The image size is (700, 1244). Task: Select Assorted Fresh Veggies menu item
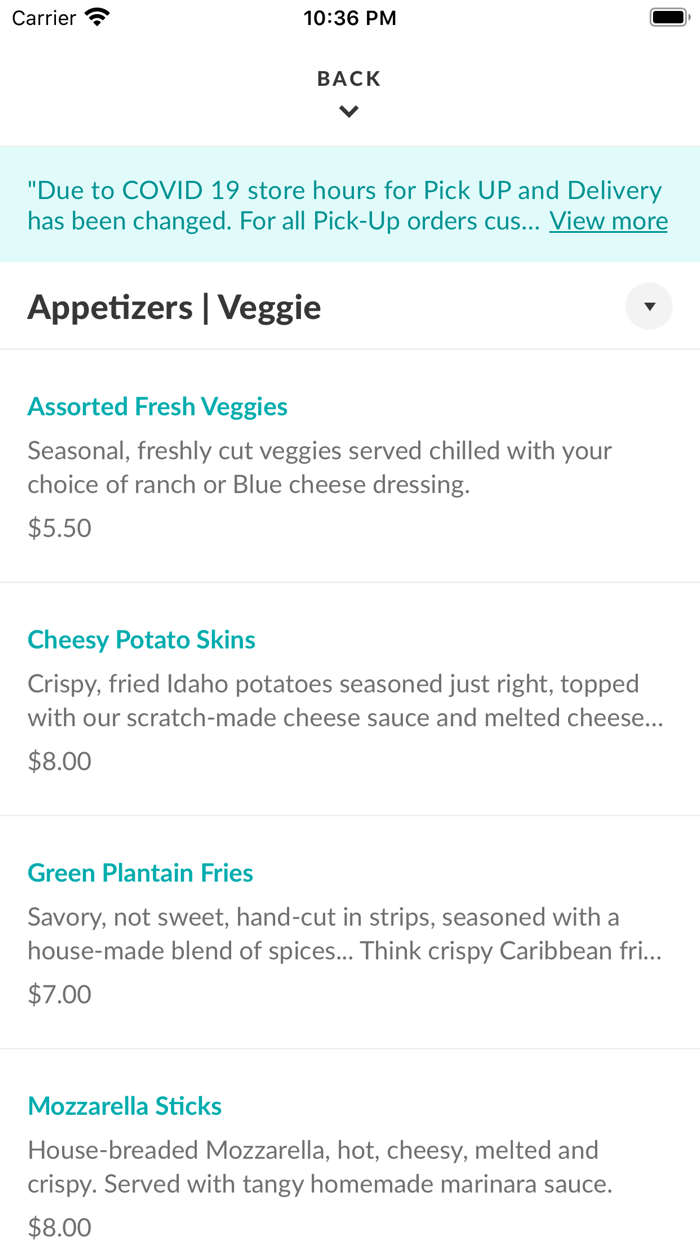(x=157, y=407)
